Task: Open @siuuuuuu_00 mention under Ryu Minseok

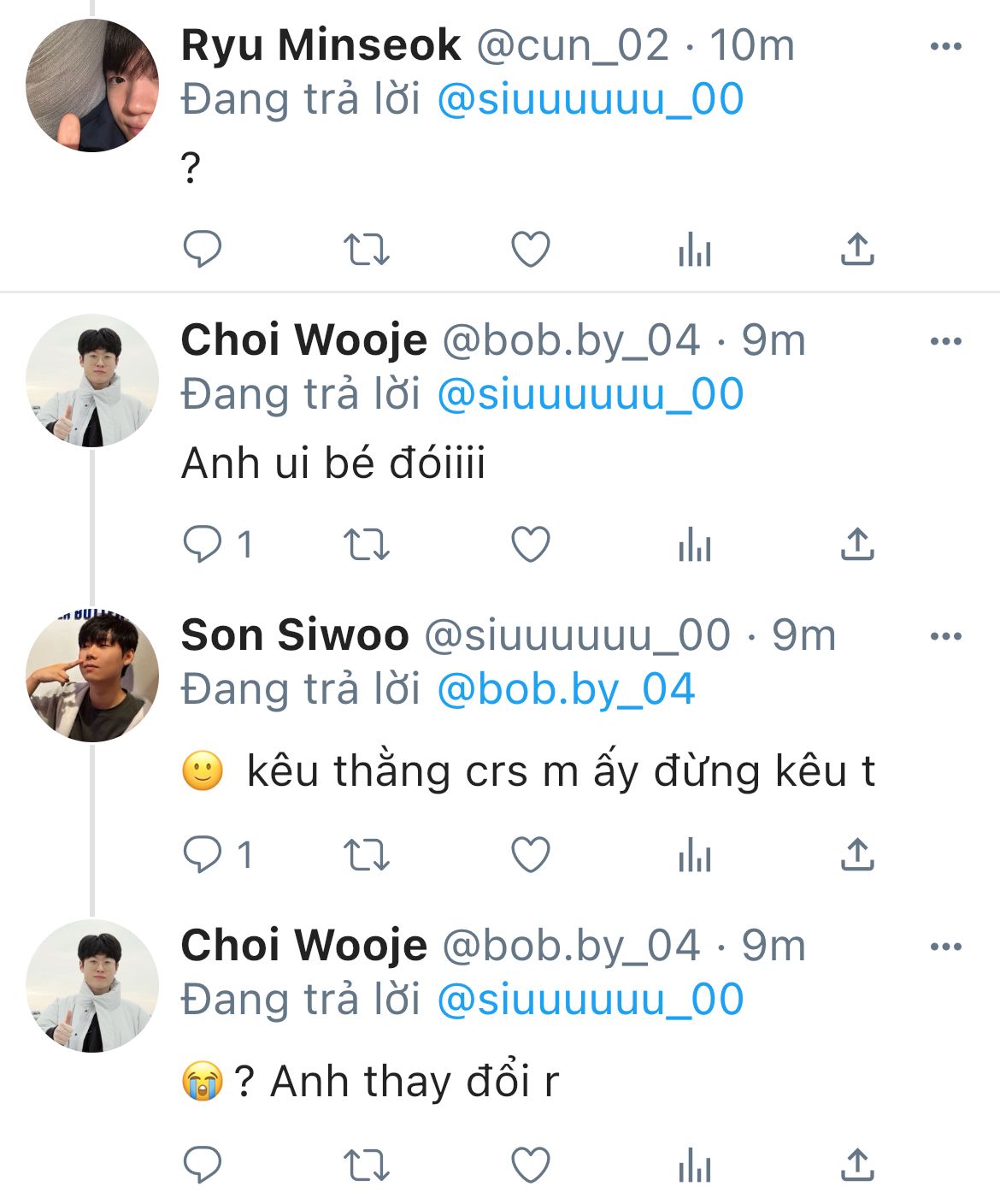Action: 590,100
